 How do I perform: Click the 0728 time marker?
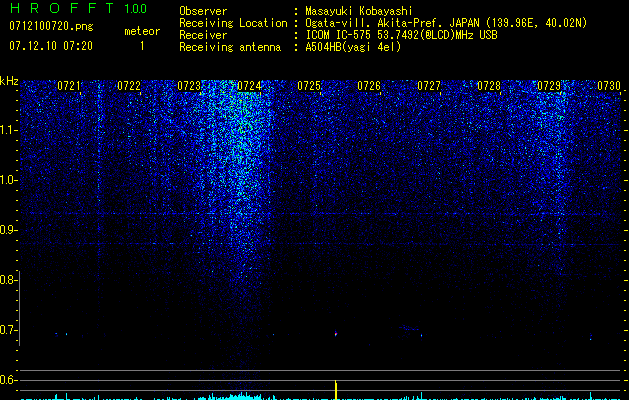(x=489, y=86)
